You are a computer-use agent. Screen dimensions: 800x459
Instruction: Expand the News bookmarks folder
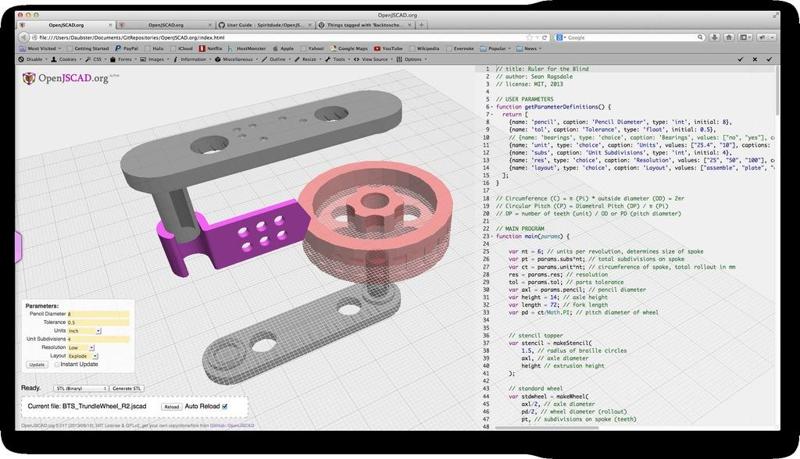coord(529,48)
